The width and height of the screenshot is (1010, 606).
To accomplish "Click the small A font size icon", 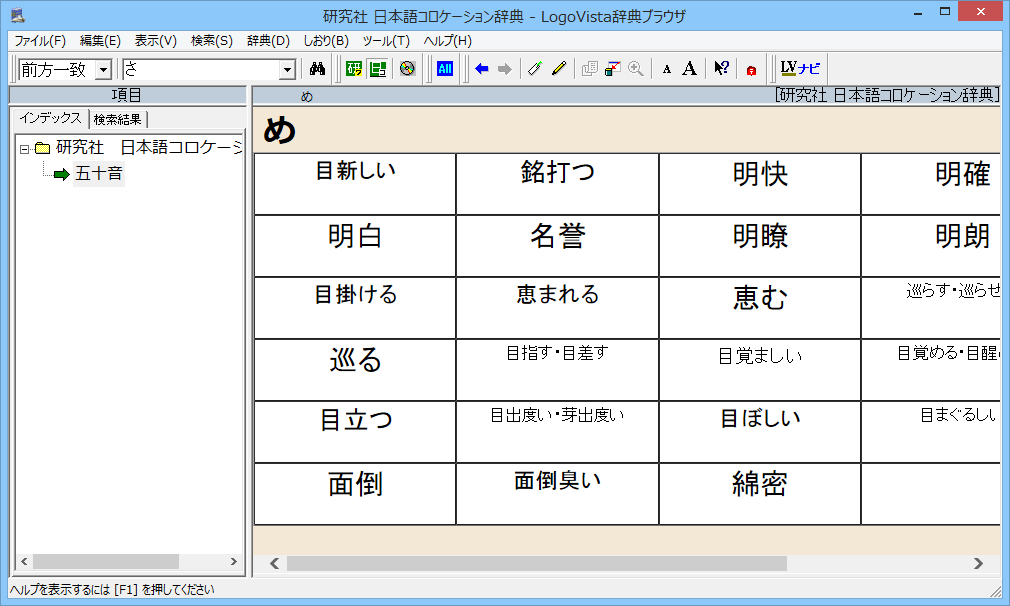I will click(667, 69).
